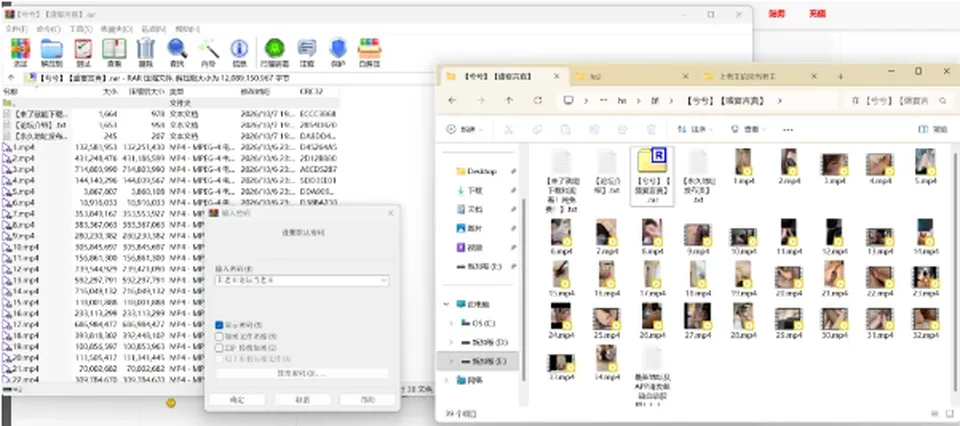This screenshot has height=426, width=960.
Task: Click the Delete trash bin icon in WinRAR
Action: pyautogui.click(x=146, y=51)
